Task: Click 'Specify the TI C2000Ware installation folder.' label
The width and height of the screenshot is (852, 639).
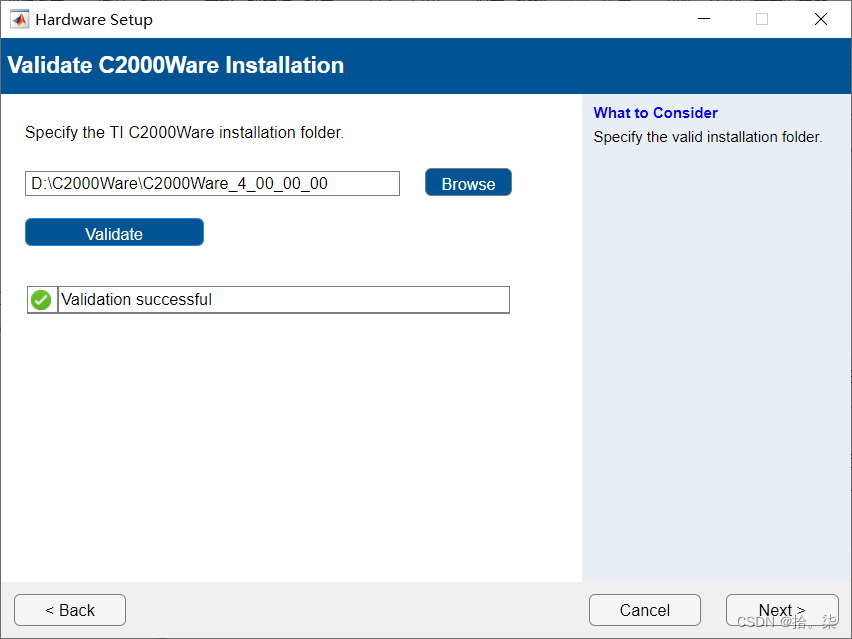Action: (184, 133)
